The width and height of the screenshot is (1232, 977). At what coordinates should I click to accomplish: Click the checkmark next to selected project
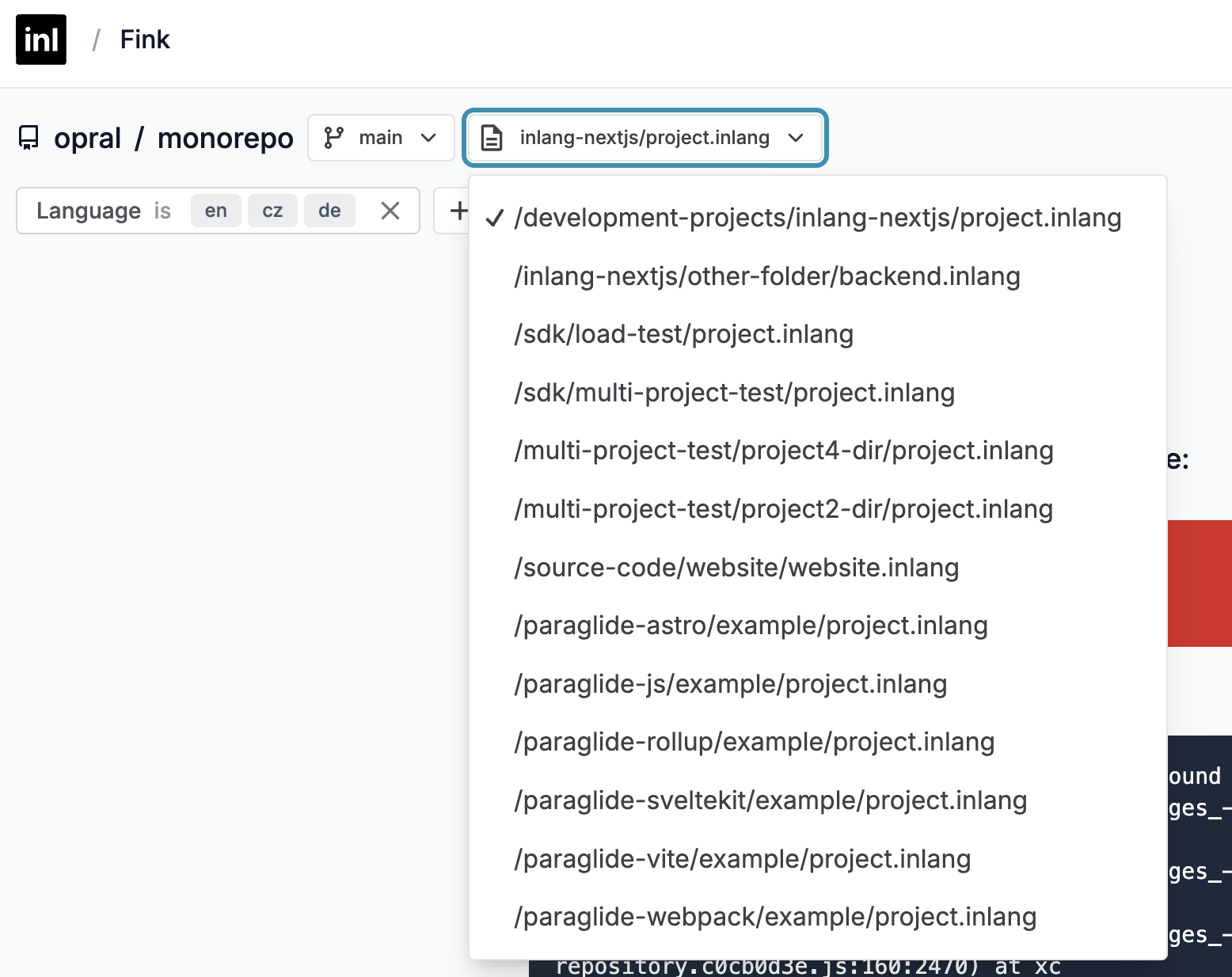point(495,218)
